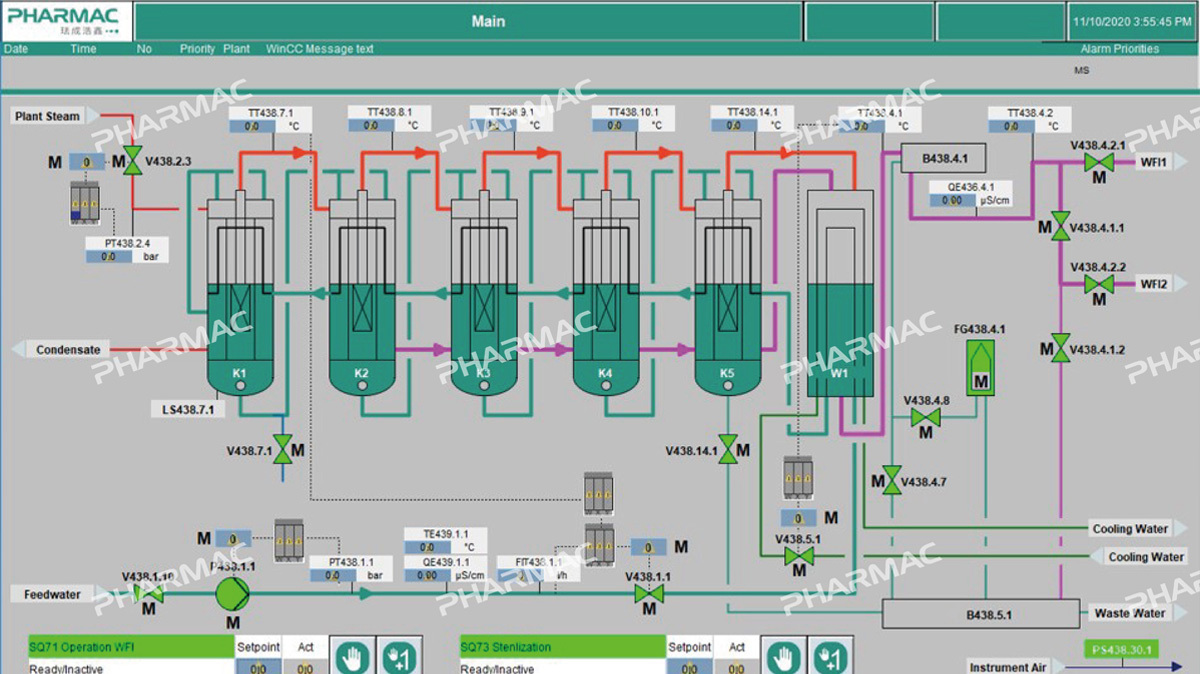Click the SQ71 Setpoint value field

point(258,668)
